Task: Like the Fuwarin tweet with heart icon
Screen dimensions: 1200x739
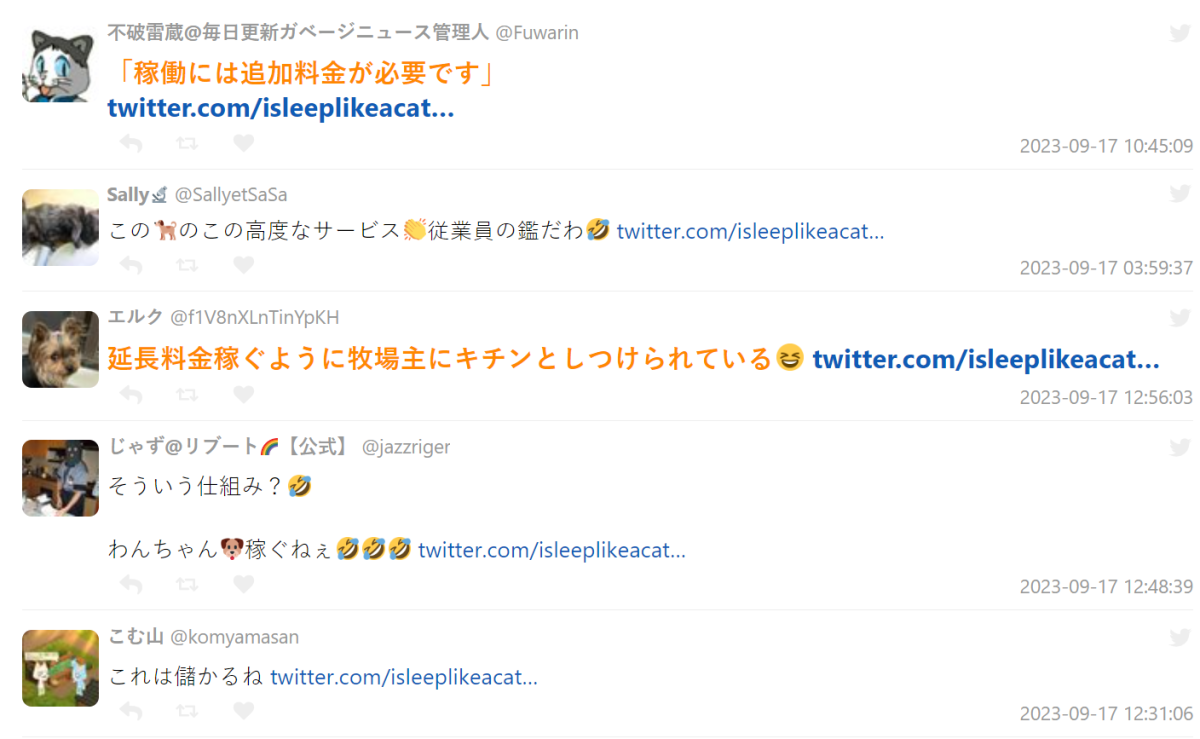Action: [x=243, y=144]
